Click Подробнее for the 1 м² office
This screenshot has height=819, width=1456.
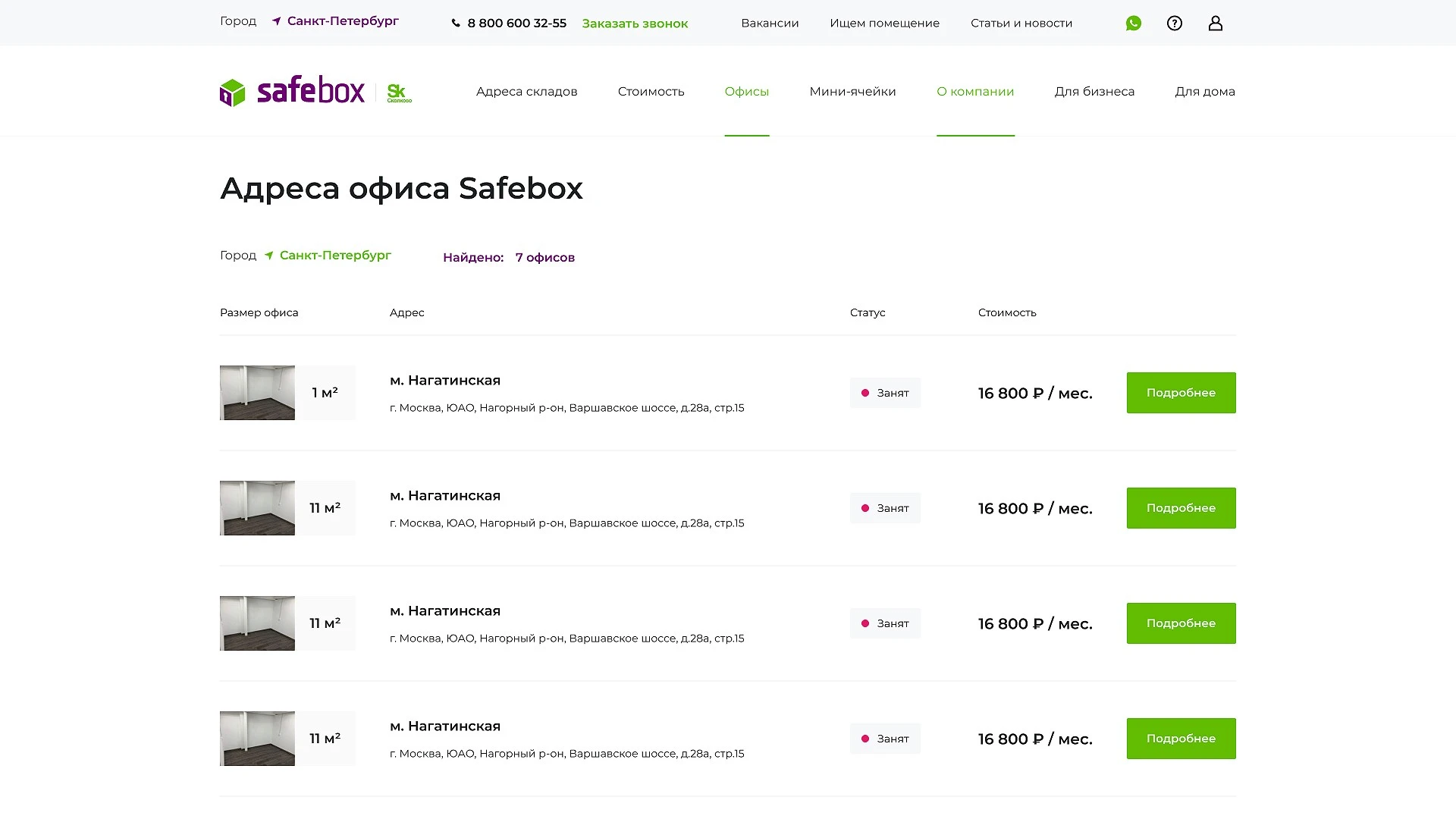[x=1181, y=393]
